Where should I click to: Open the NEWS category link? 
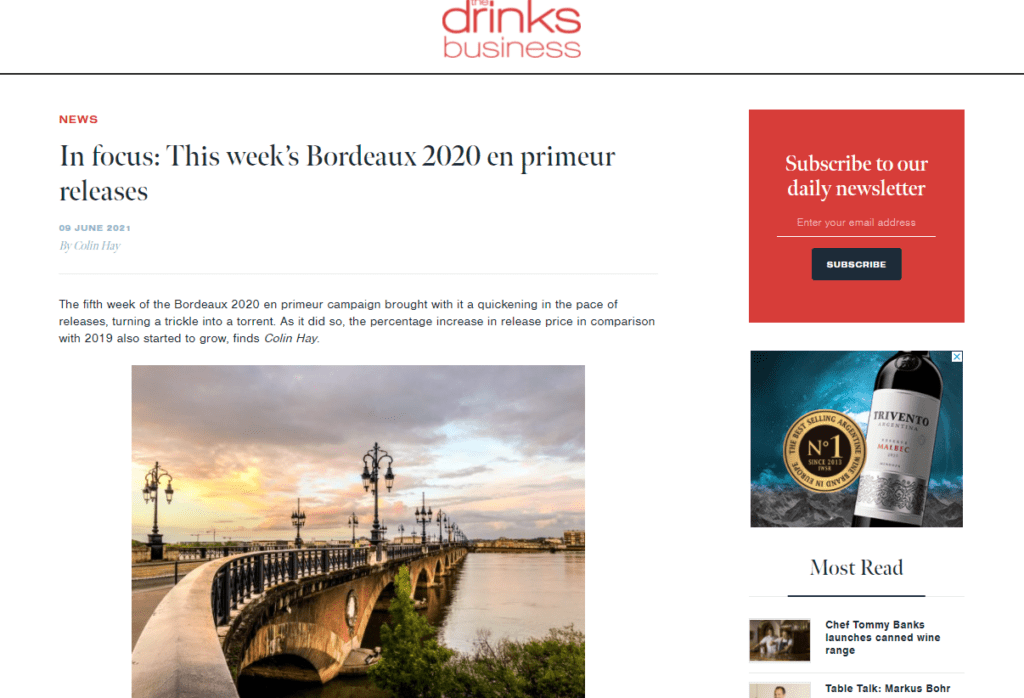click(78, 119)
